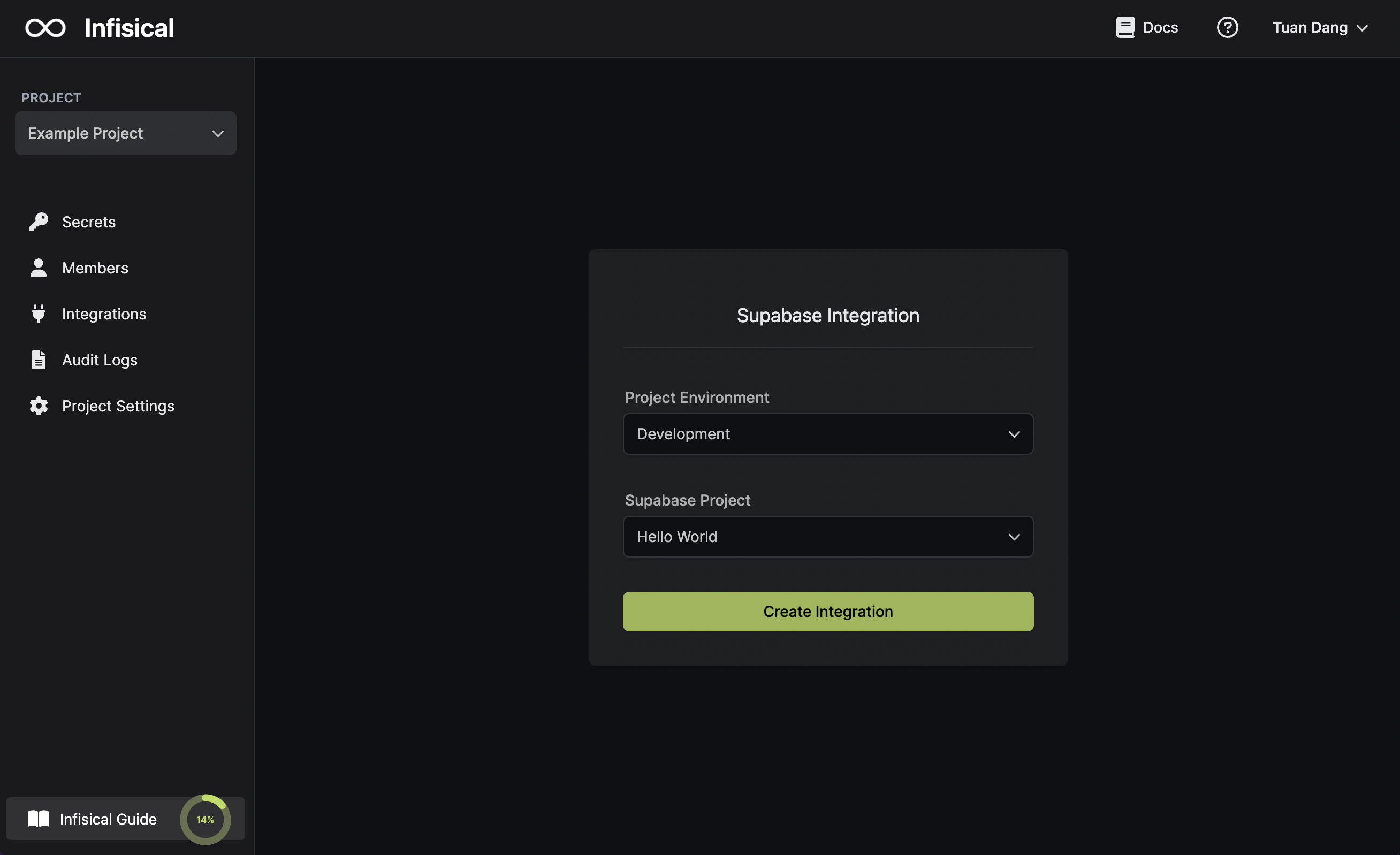This screenshot has width=1400, height=855.
Task: Click the Create Integration button
Action: (x=828, y=611)
